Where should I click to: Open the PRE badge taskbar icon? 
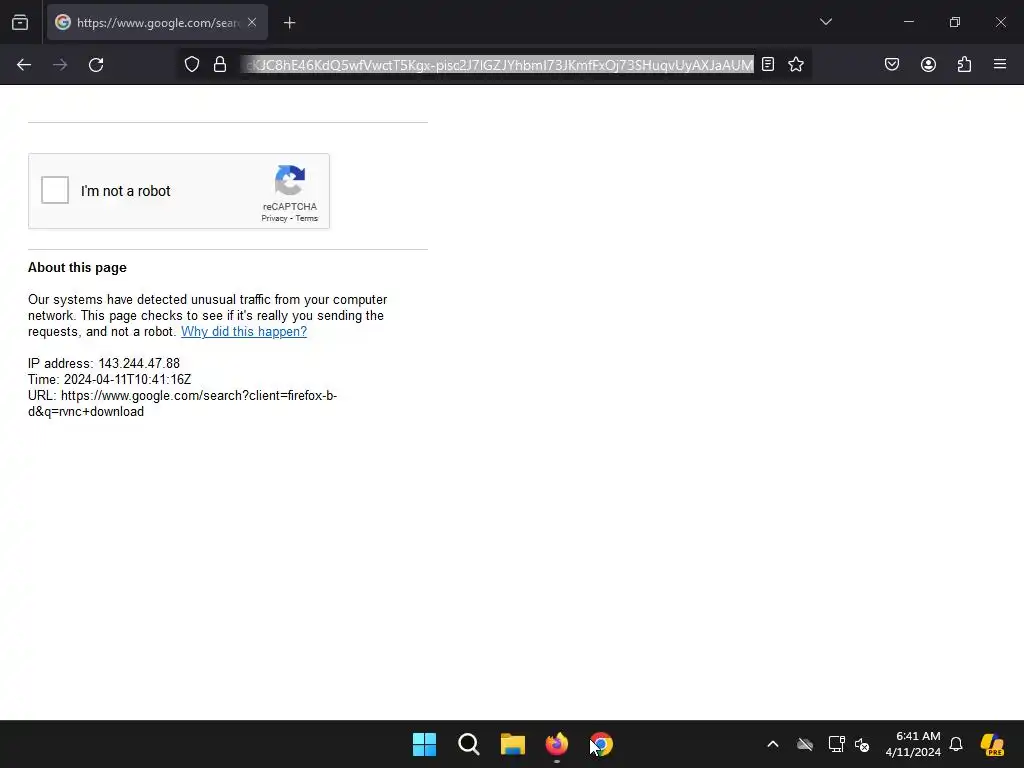992,744
